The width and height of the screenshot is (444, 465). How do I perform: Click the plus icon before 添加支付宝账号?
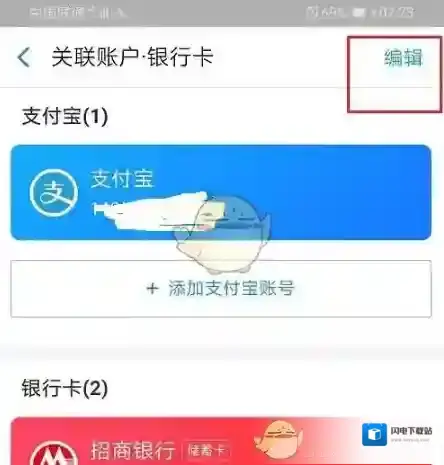click(152, 288)
